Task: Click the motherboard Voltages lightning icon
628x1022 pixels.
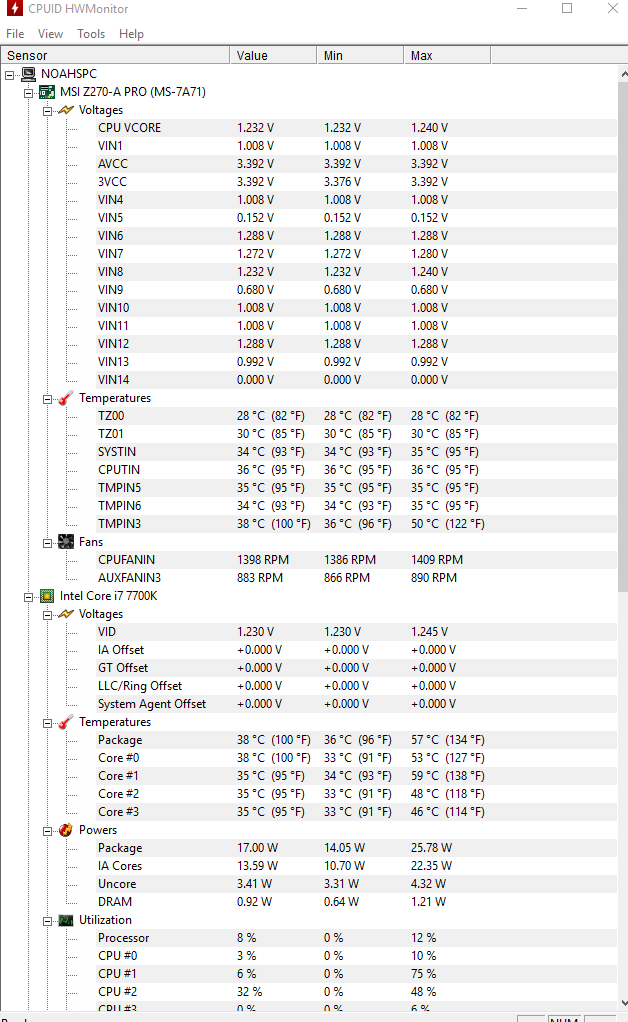Action: 66,110
